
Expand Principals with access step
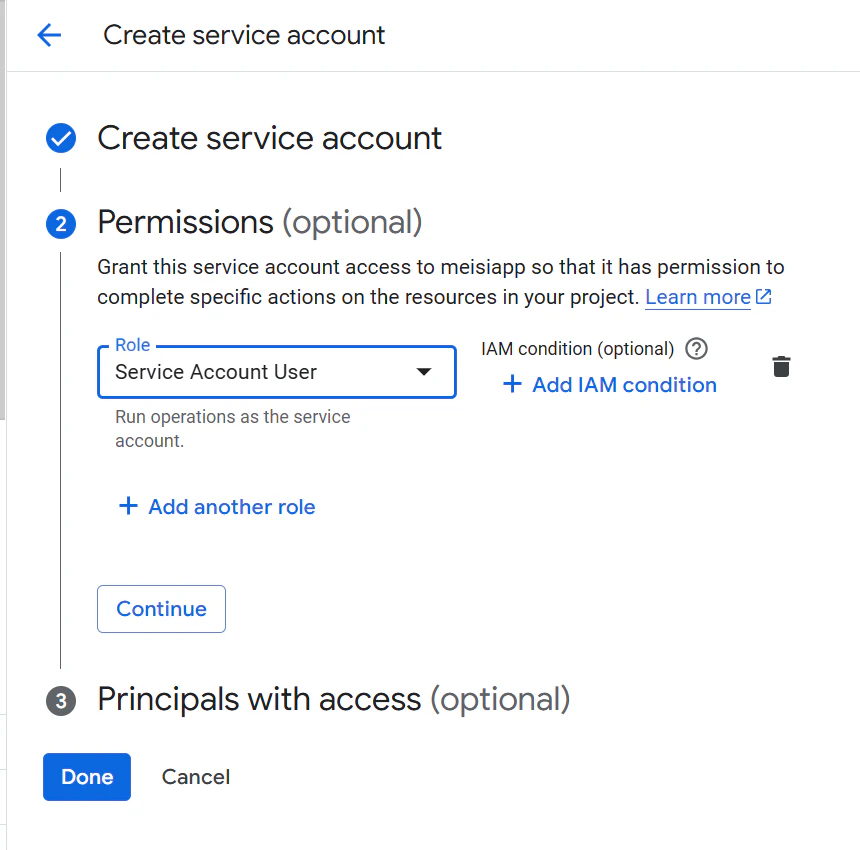333,699
